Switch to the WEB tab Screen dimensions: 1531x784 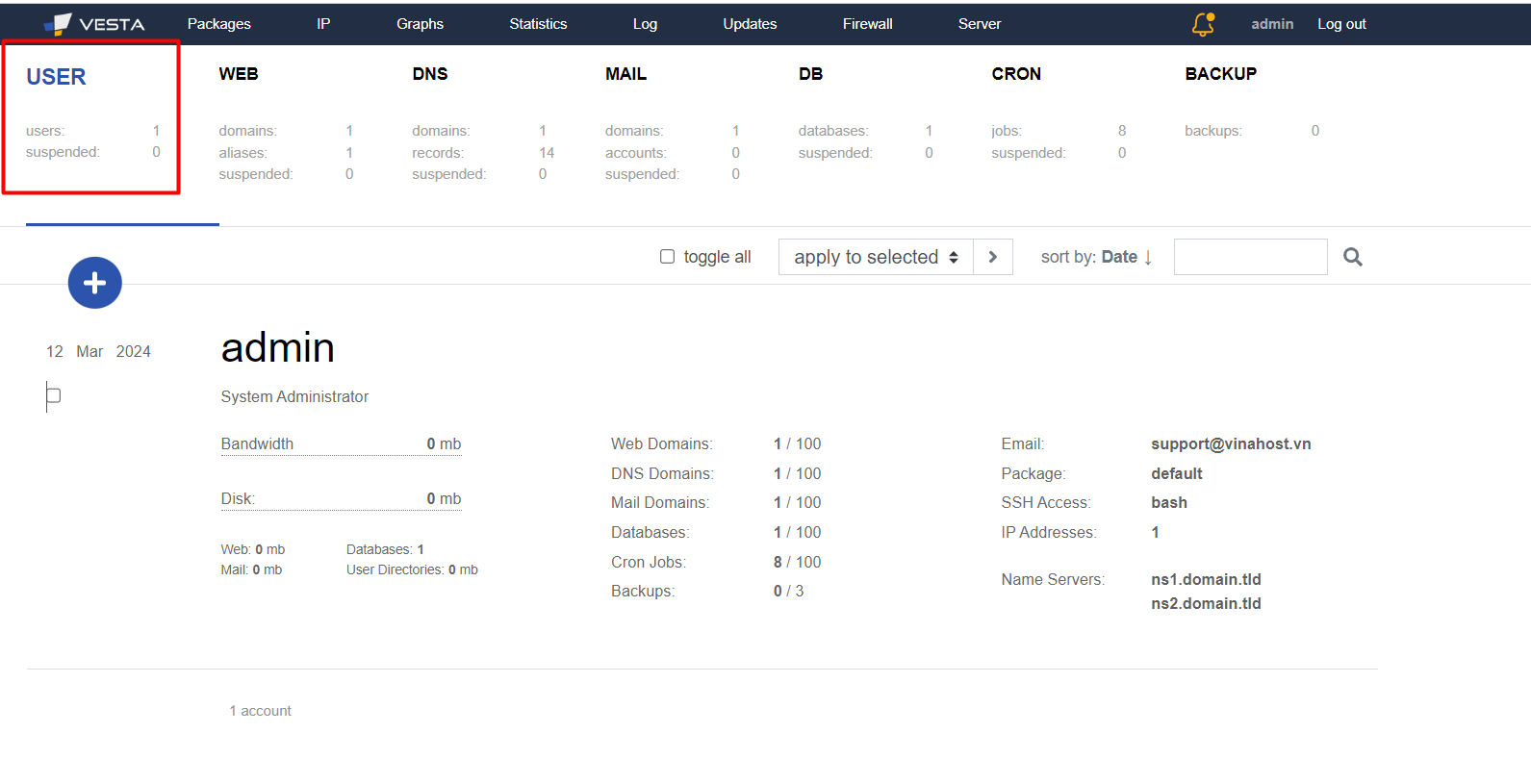pyautogui.click(x=239, y=74)
